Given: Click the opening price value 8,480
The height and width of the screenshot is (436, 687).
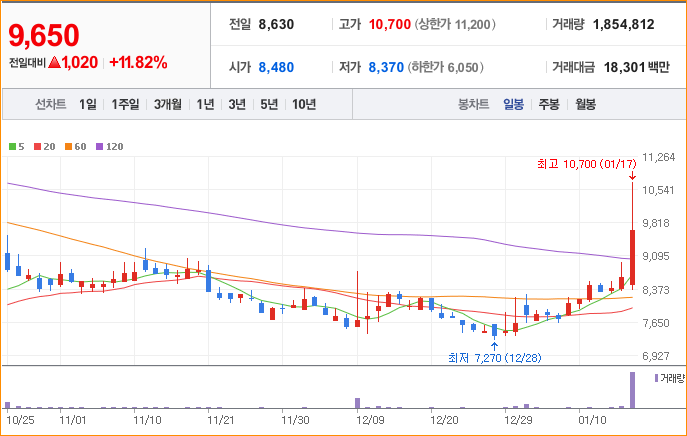Looking at the screenshot, I should (276, 67).
